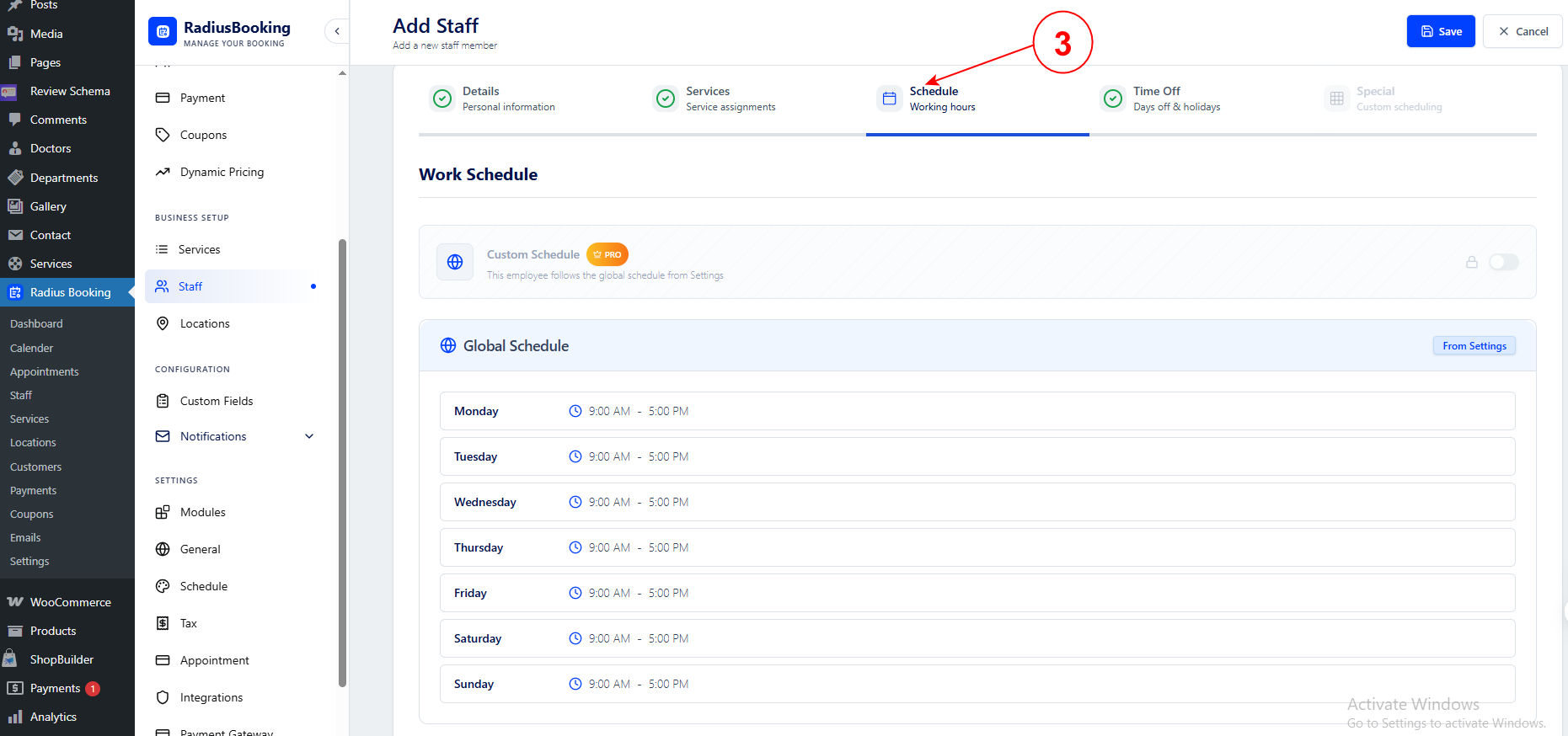Open the Appointment card icon in Settings
This screenshot has width=1568, height=736.
click(163, 660)
